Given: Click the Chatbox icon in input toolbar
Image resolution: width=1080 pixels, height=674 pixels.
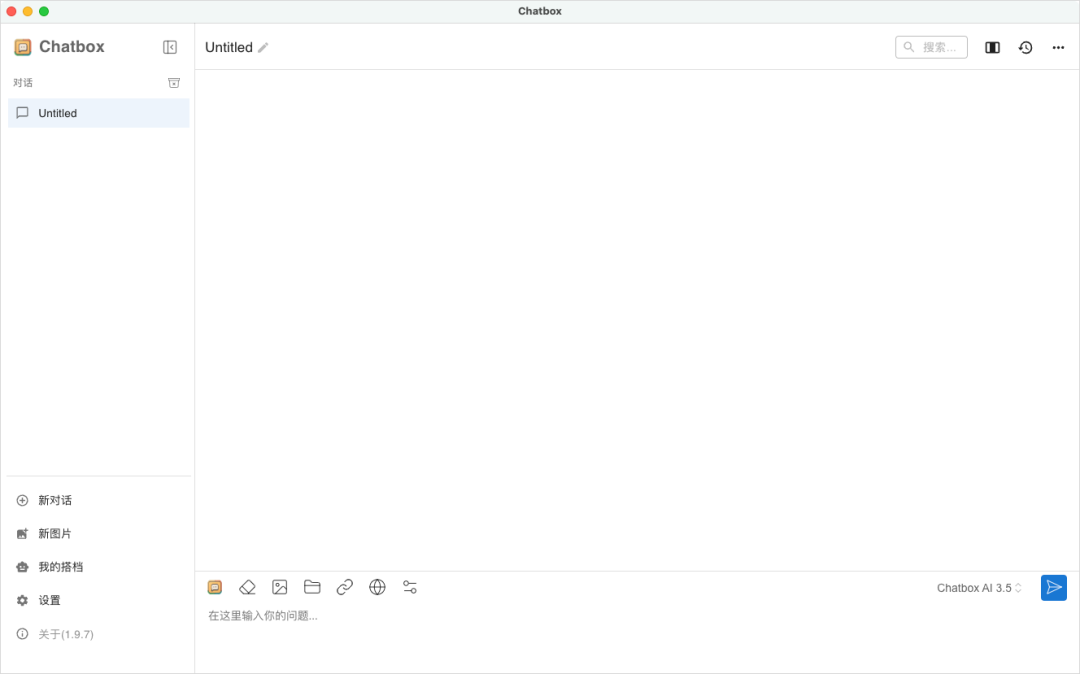Looking at the screenshot, I should (x=215, y=587).
